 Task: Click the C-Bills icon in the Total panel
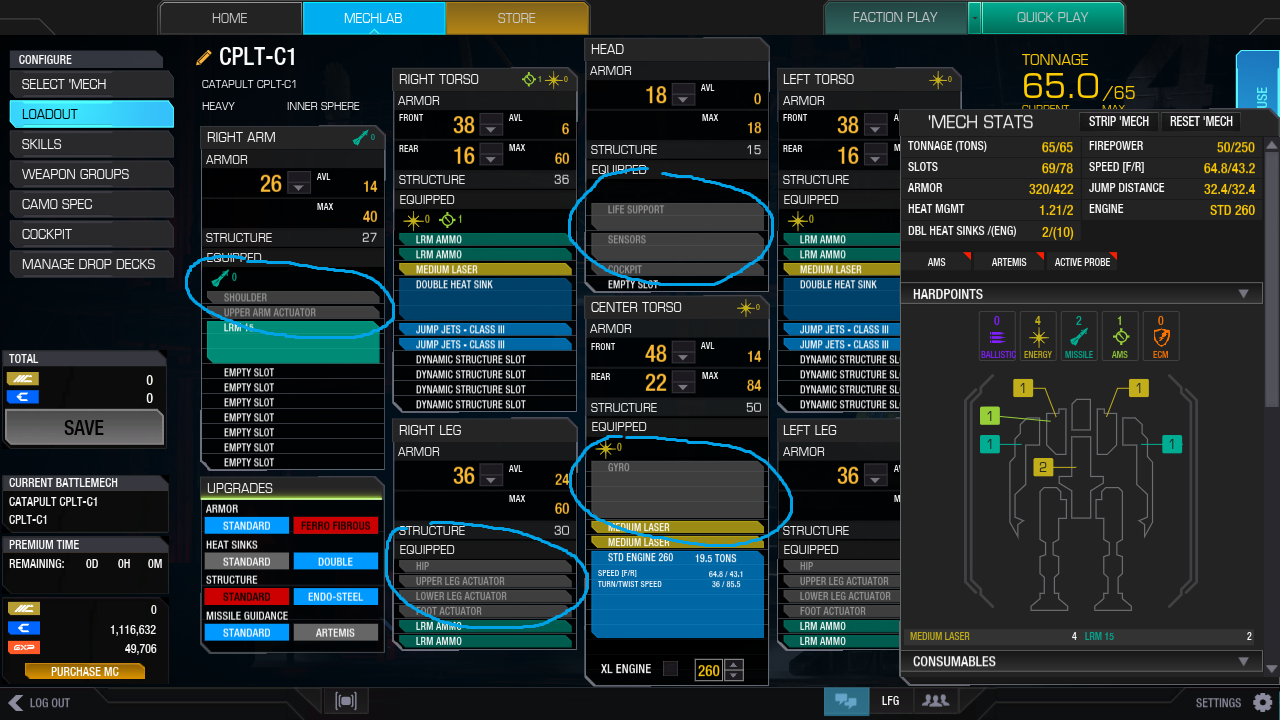pos(23,398)
